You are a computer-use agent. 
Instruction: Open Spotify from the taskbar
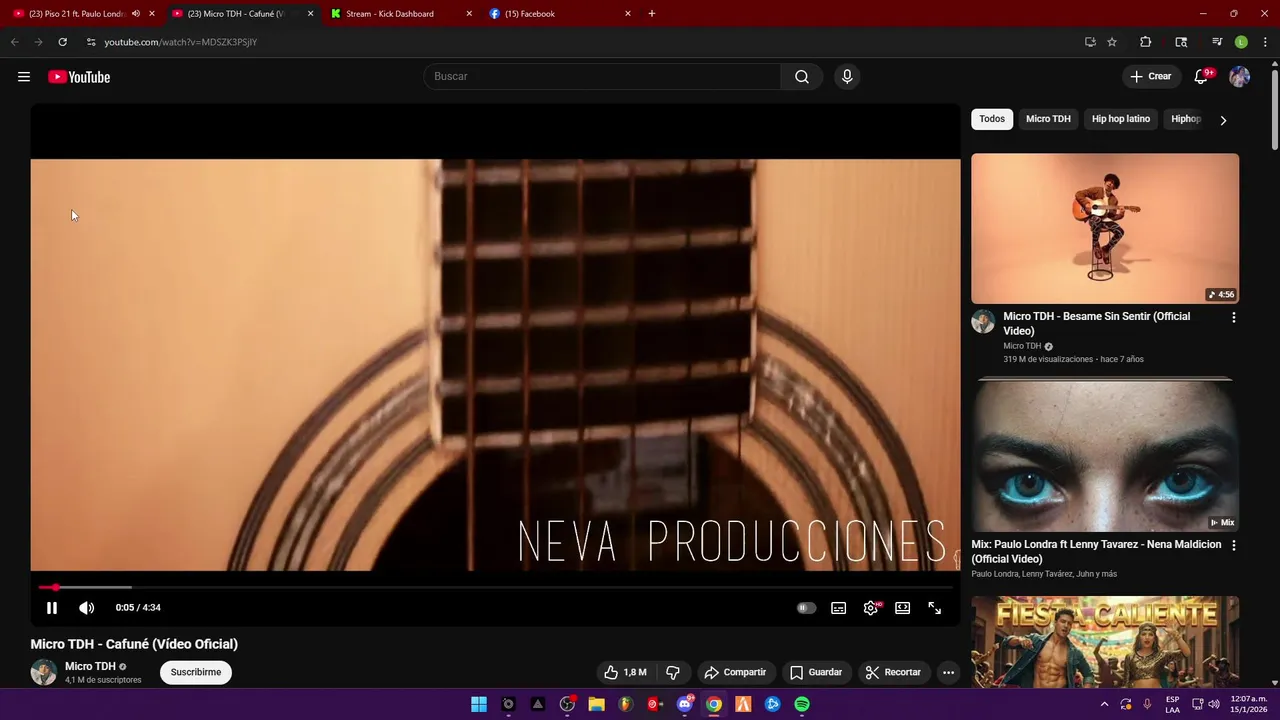click(x=802, y=704)
